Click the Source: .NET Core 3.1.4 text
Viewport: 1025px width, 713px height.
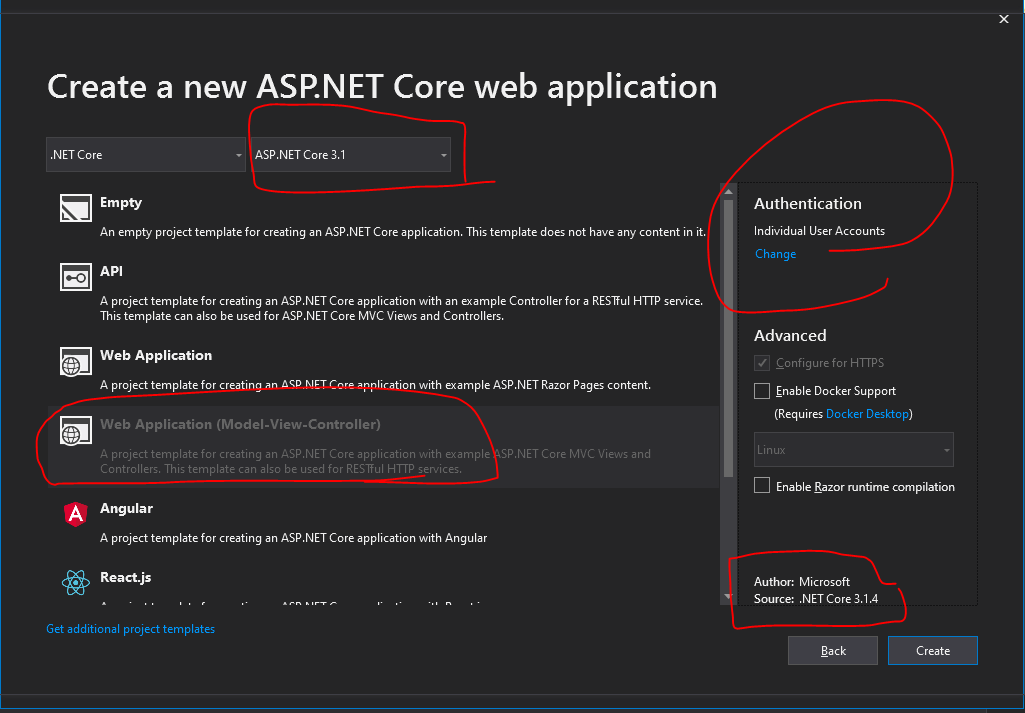(x=816, y=599)
